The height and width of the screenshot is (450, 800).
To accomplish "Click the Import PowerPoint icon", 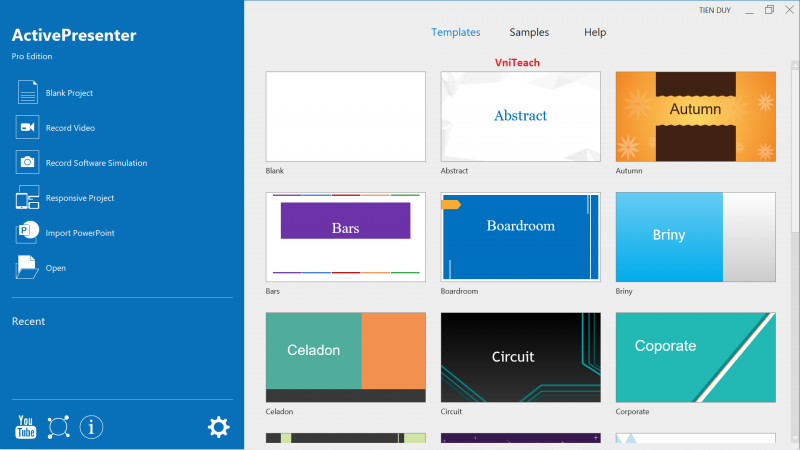I will [27, 232].
